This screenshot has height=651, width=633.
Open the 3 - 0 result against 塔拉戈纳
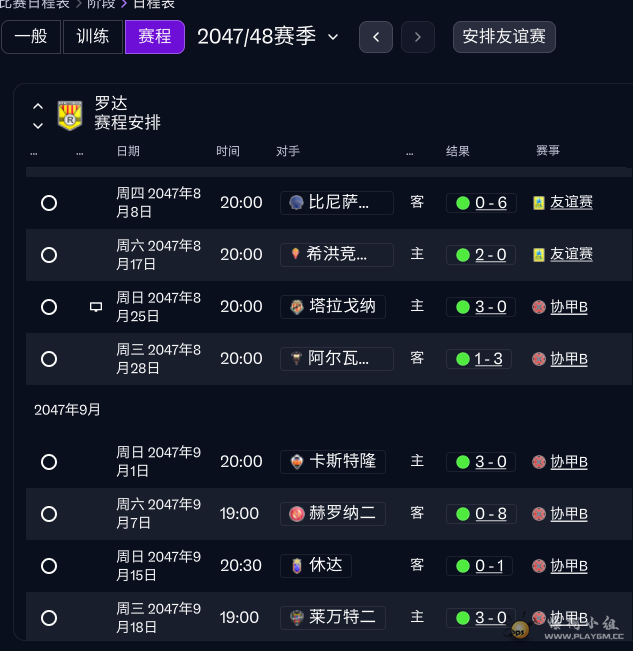click(x=491, y=307)
